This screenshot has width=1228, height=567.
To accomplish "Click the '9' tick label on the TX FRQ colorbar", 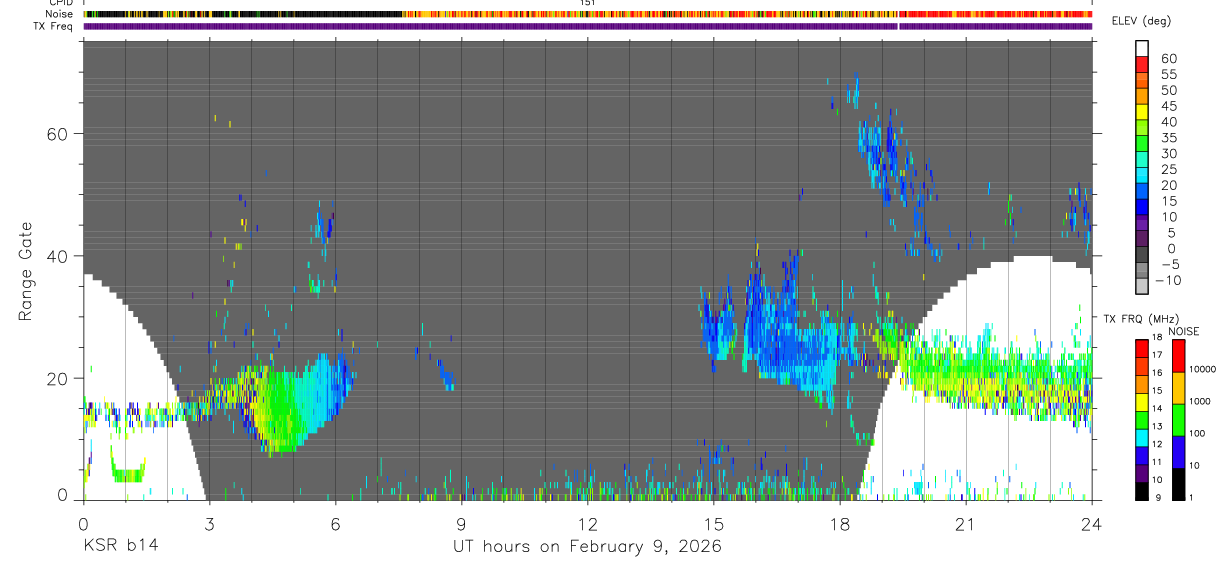I will pyautogui.click(x=1160, y=497).
